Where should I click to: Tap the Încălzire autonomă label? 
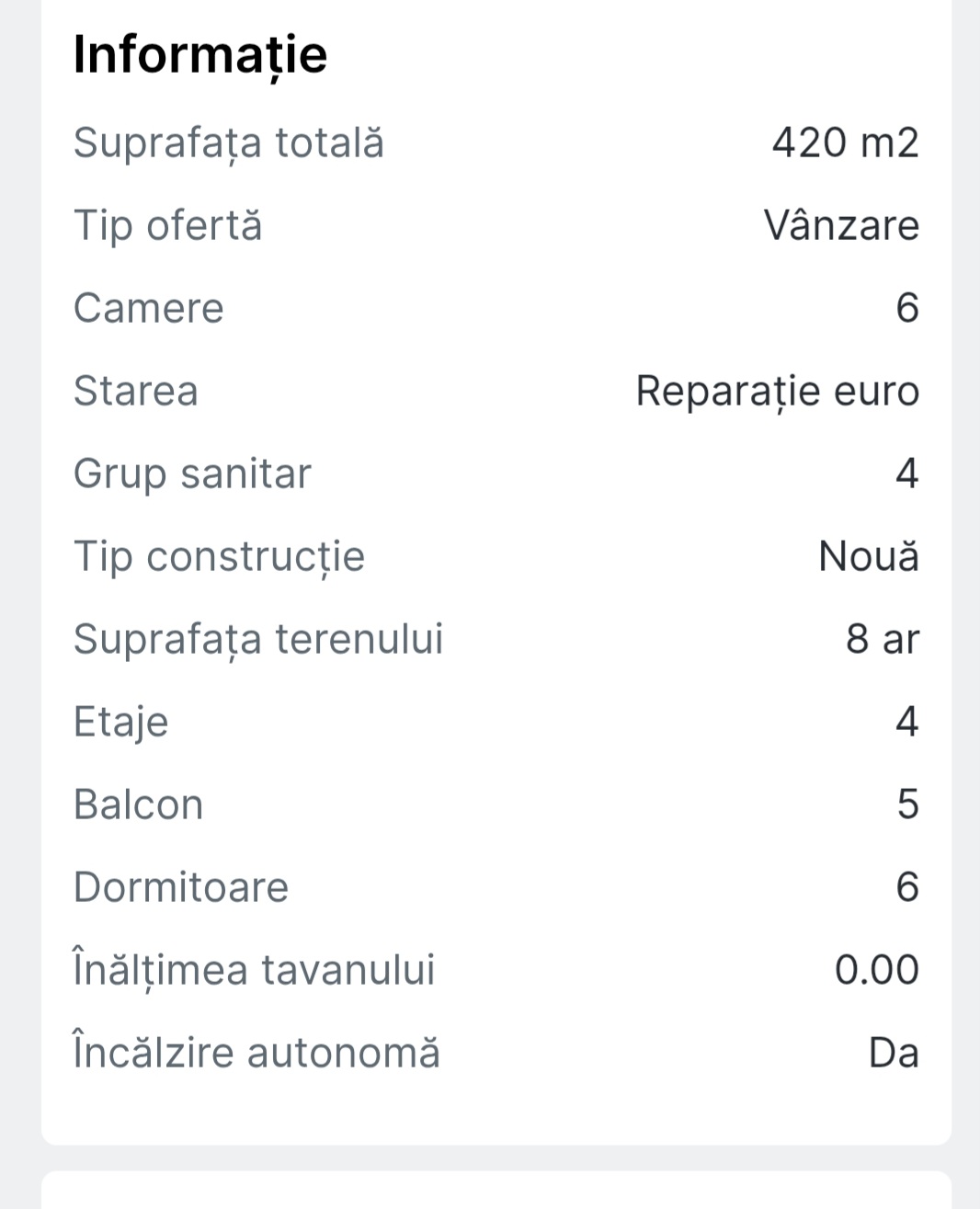click(x=256, y=1054)
